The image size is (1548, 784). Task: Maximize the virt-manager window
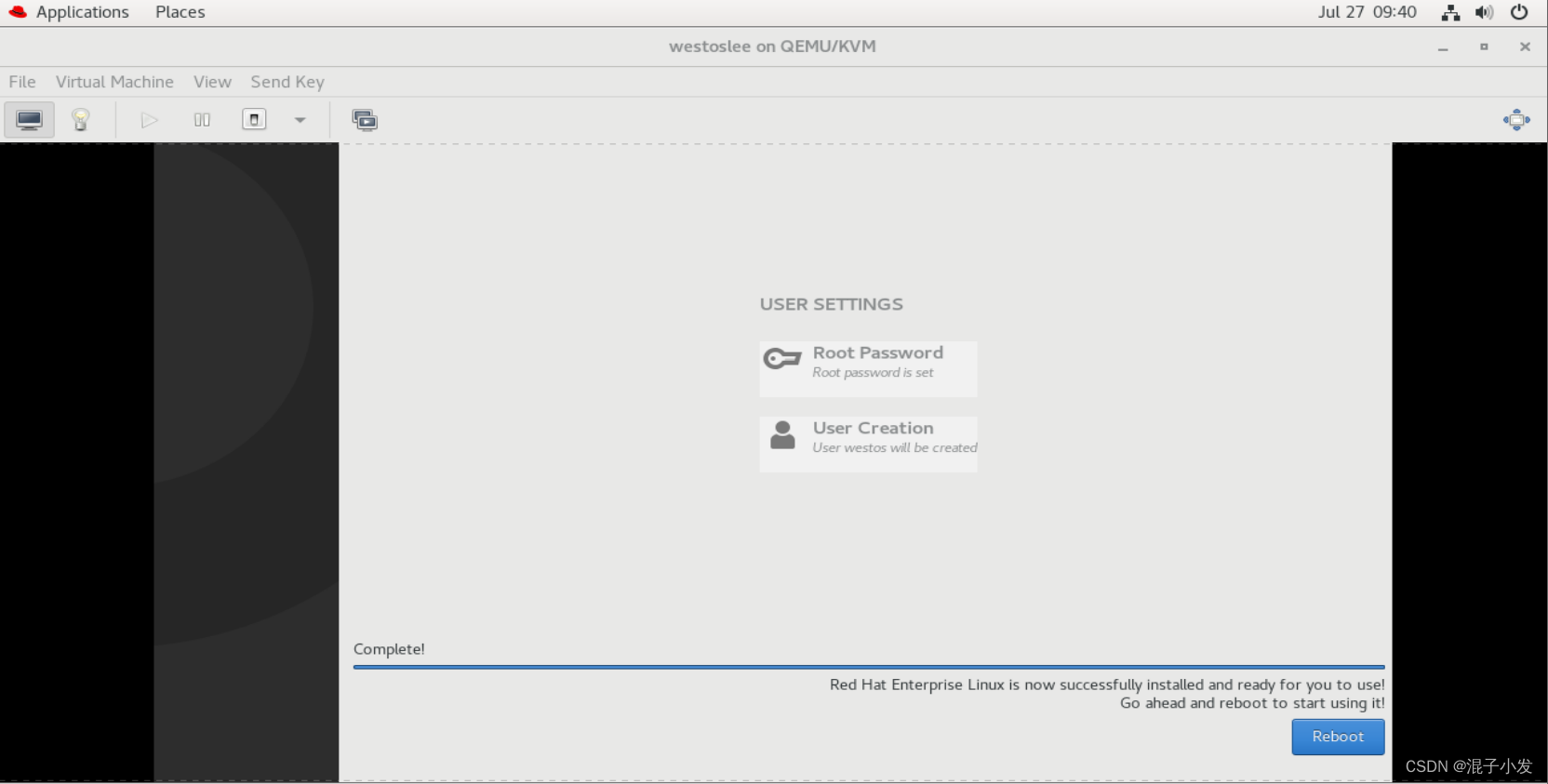pyautogui.click(x=1484, y=47)
